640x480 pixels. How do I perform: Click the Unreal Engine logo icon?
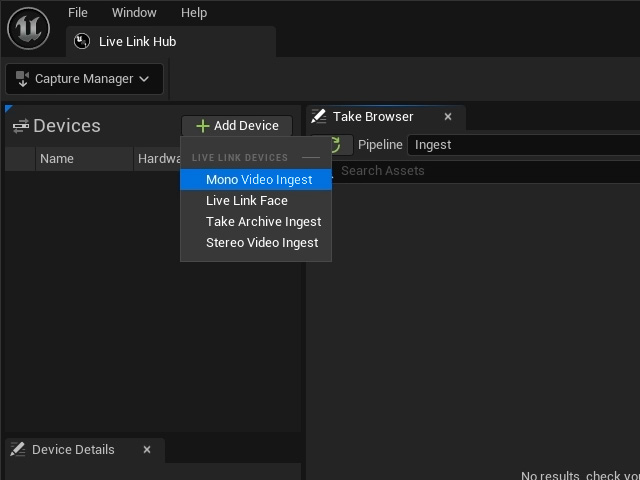click(x=28, y=29)
